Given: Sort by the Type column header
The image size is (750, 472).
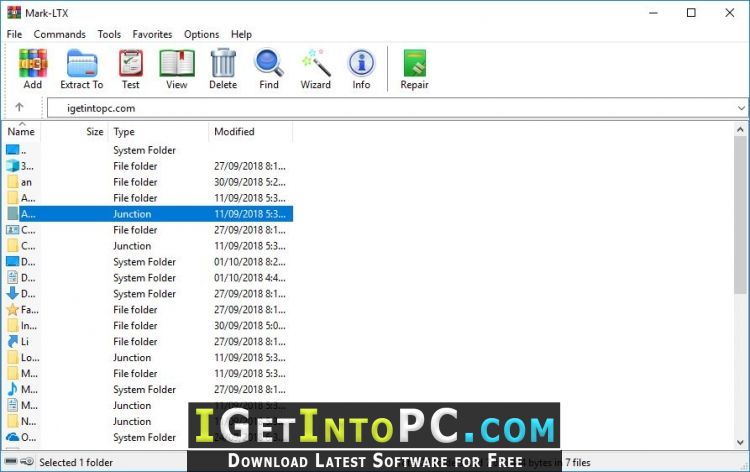Looking at the screenshot, I should click(x=159, y=132).
